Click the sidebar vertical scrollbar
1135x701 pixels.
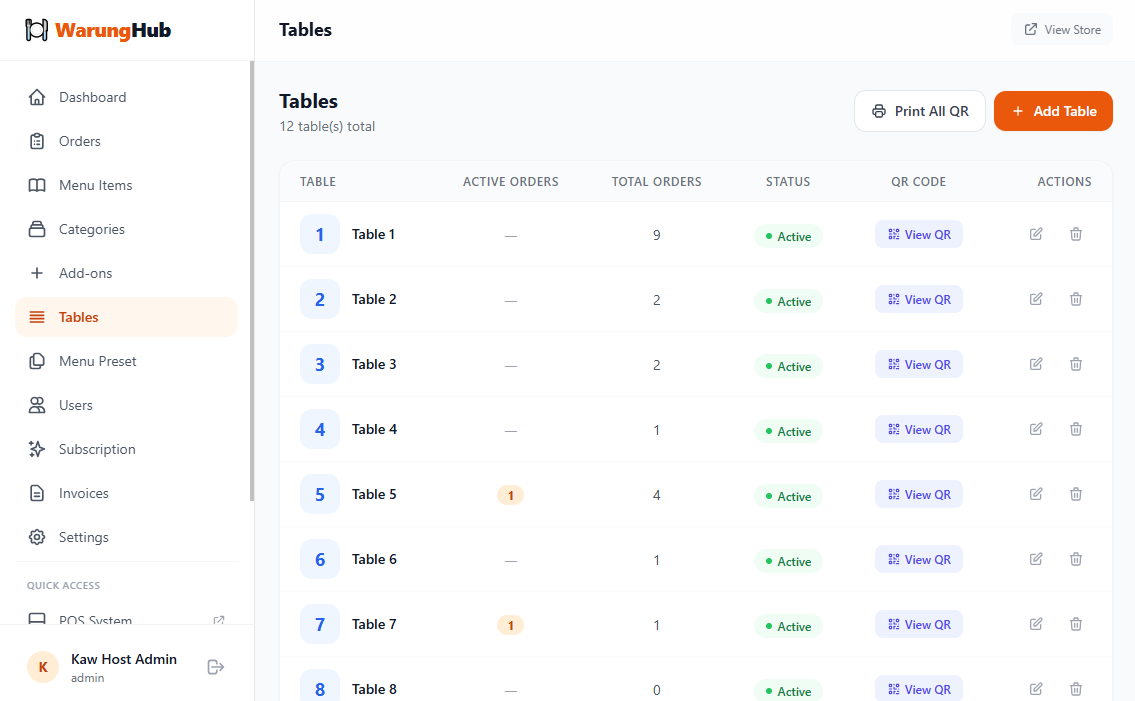tap(252, 280)
